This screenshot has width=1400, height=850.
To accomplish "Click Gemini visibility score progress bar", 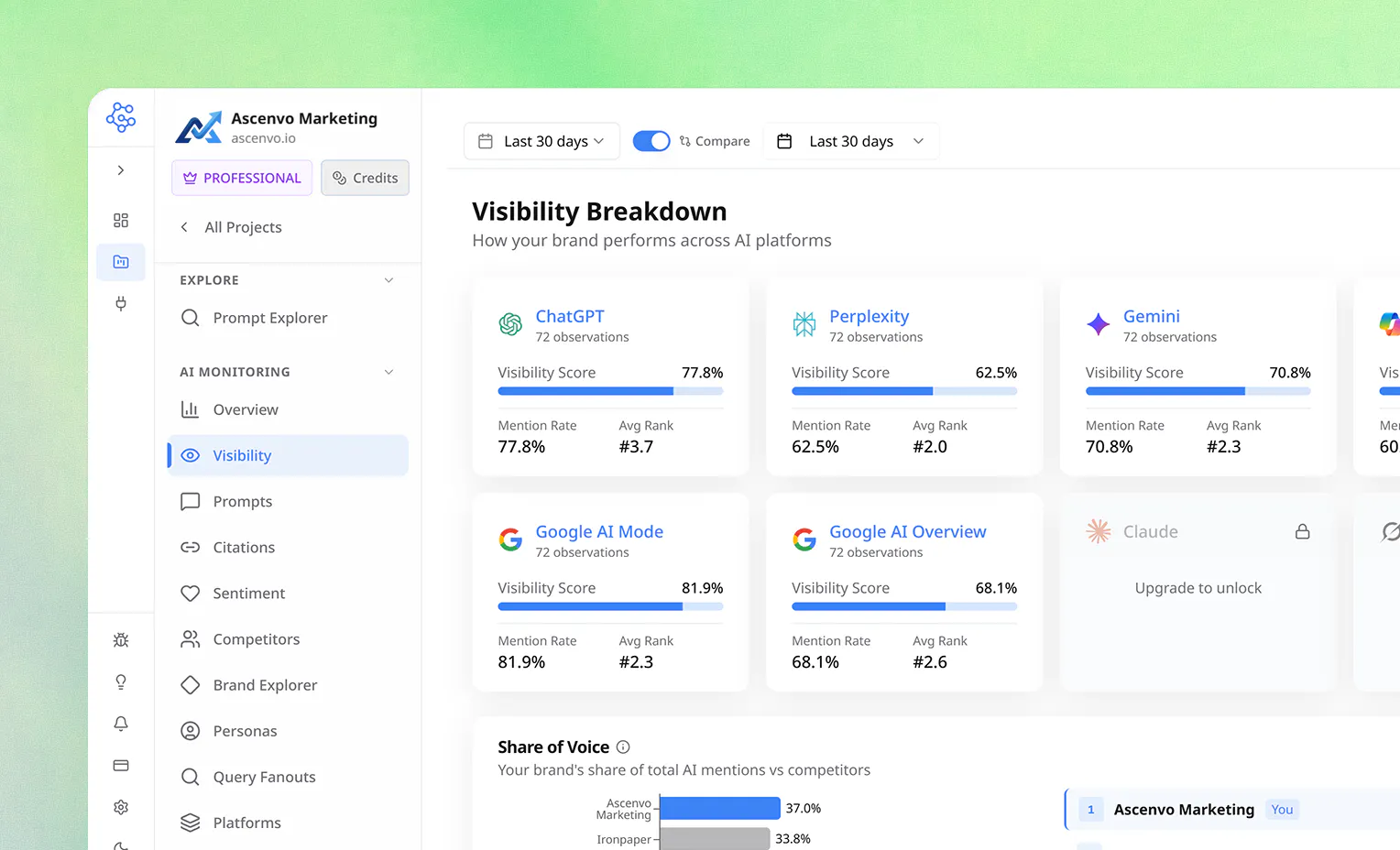I will (1198, 391).
